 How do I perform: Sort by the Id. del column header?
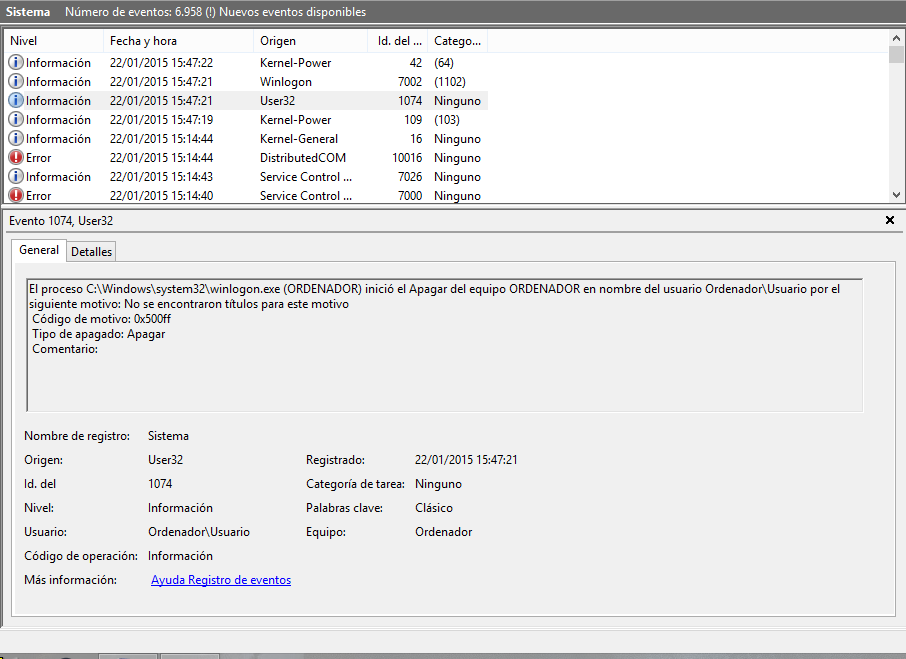click(x=398, y=41)
